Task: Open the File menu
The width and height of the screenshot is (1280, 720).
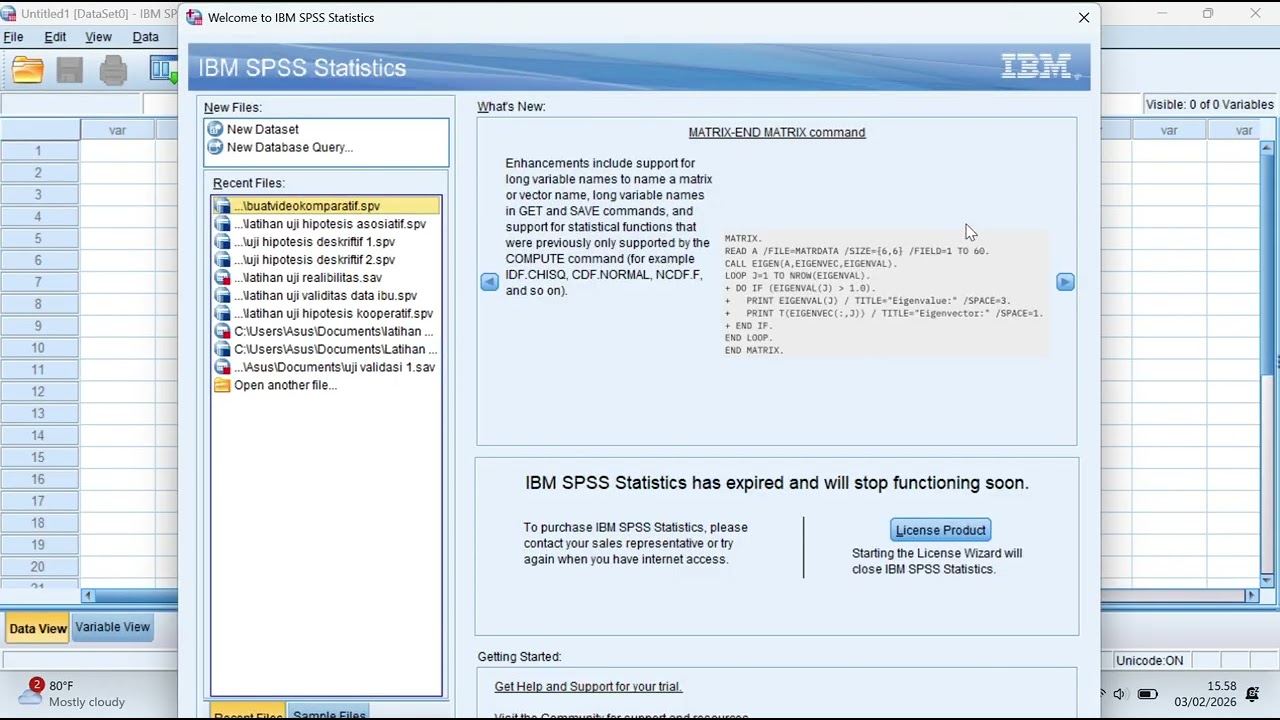Action: pyautogui.click(x=13, y=37)
